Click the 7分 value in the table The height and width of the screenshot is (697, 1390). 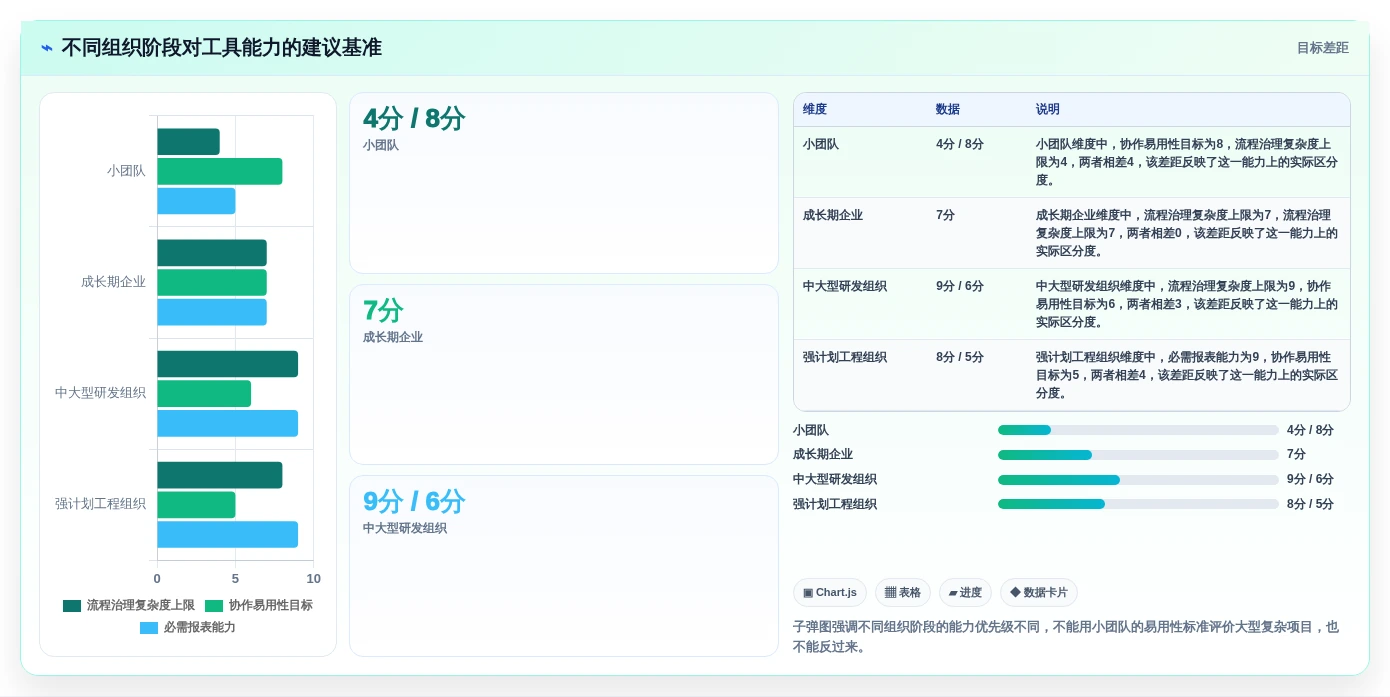point(946,215)
